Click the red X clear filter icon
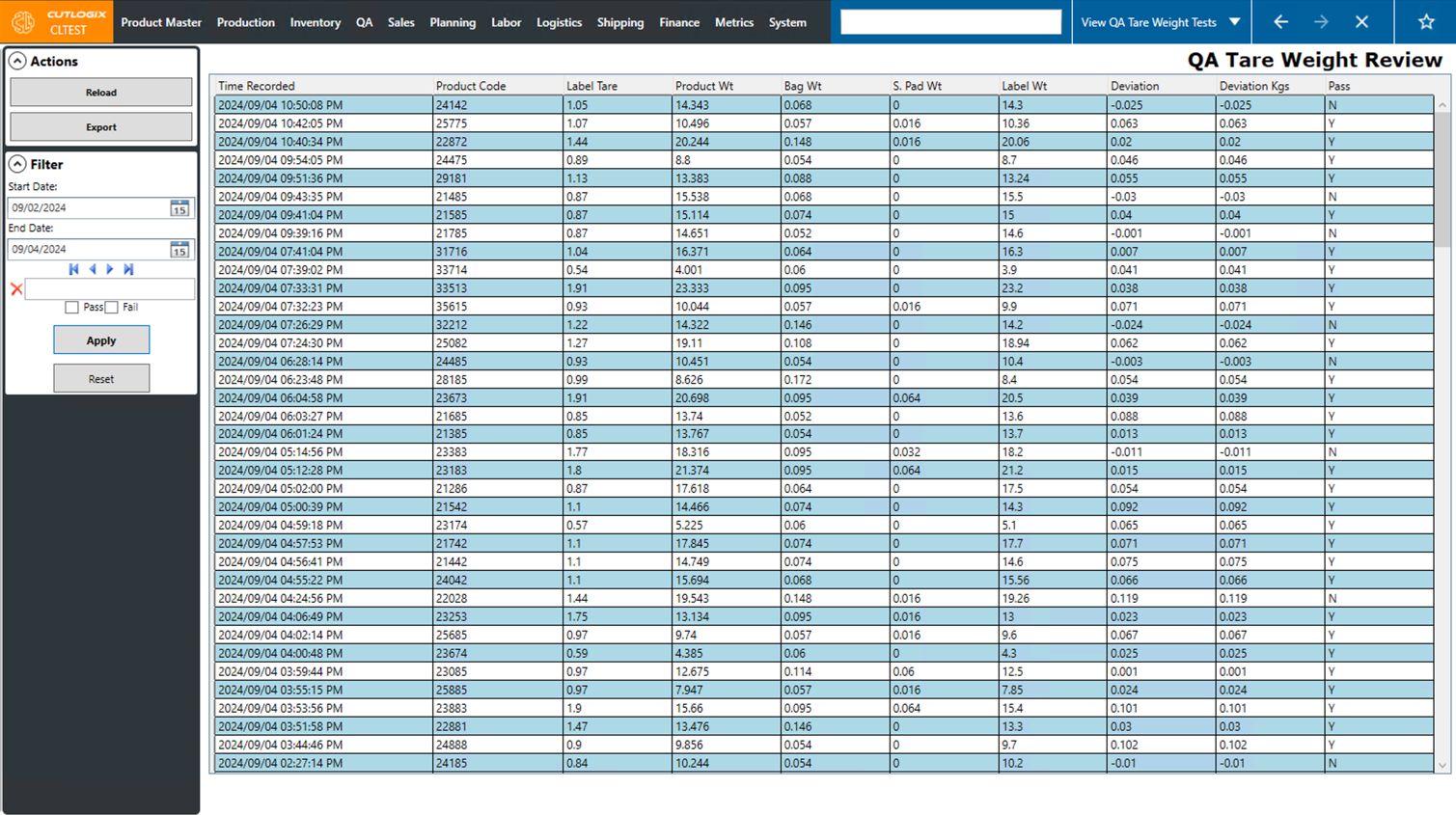The image size is (1456, 815). [16, 289]
